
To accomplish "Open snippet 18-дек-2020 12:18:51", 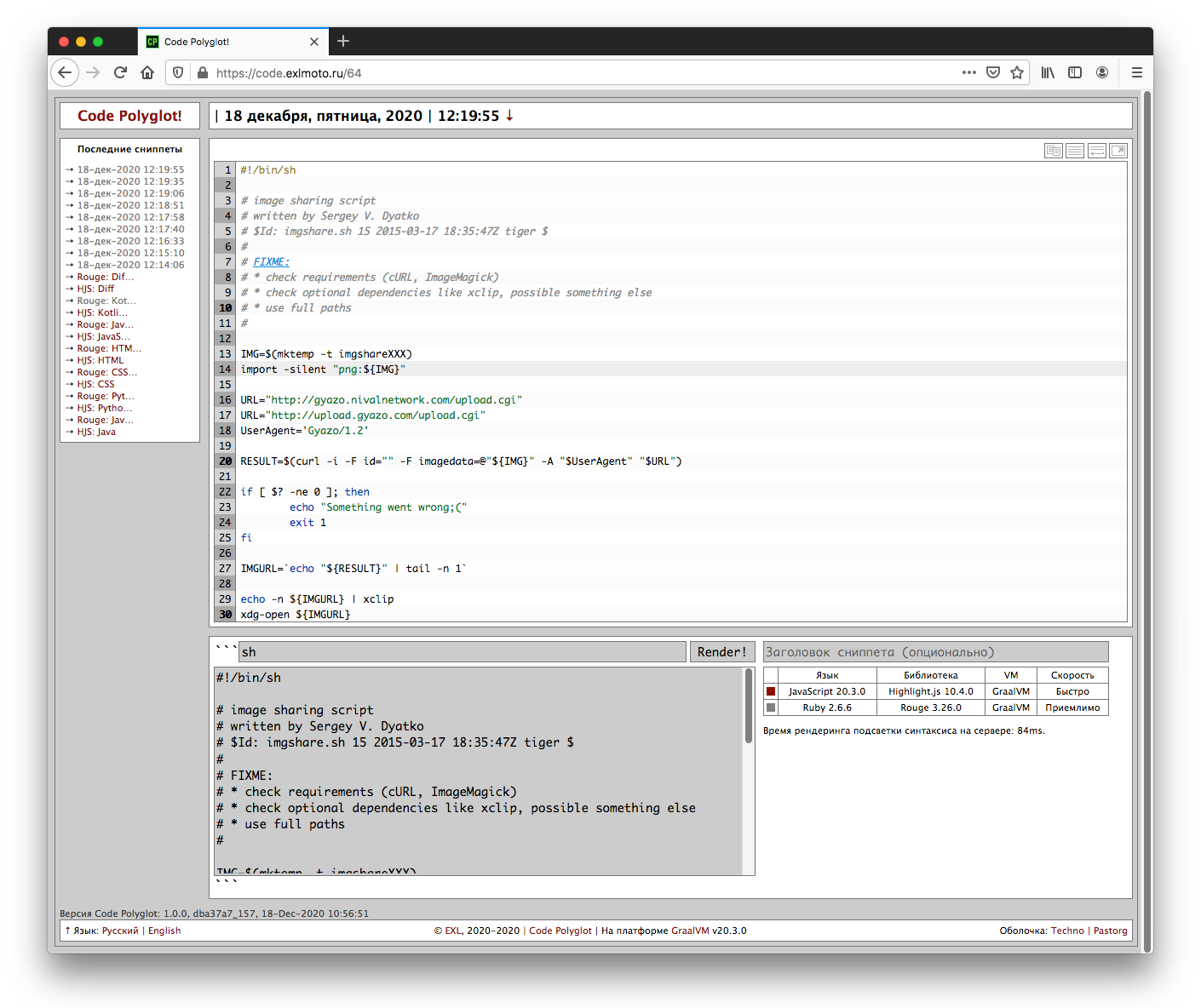I will pos(130,205).
